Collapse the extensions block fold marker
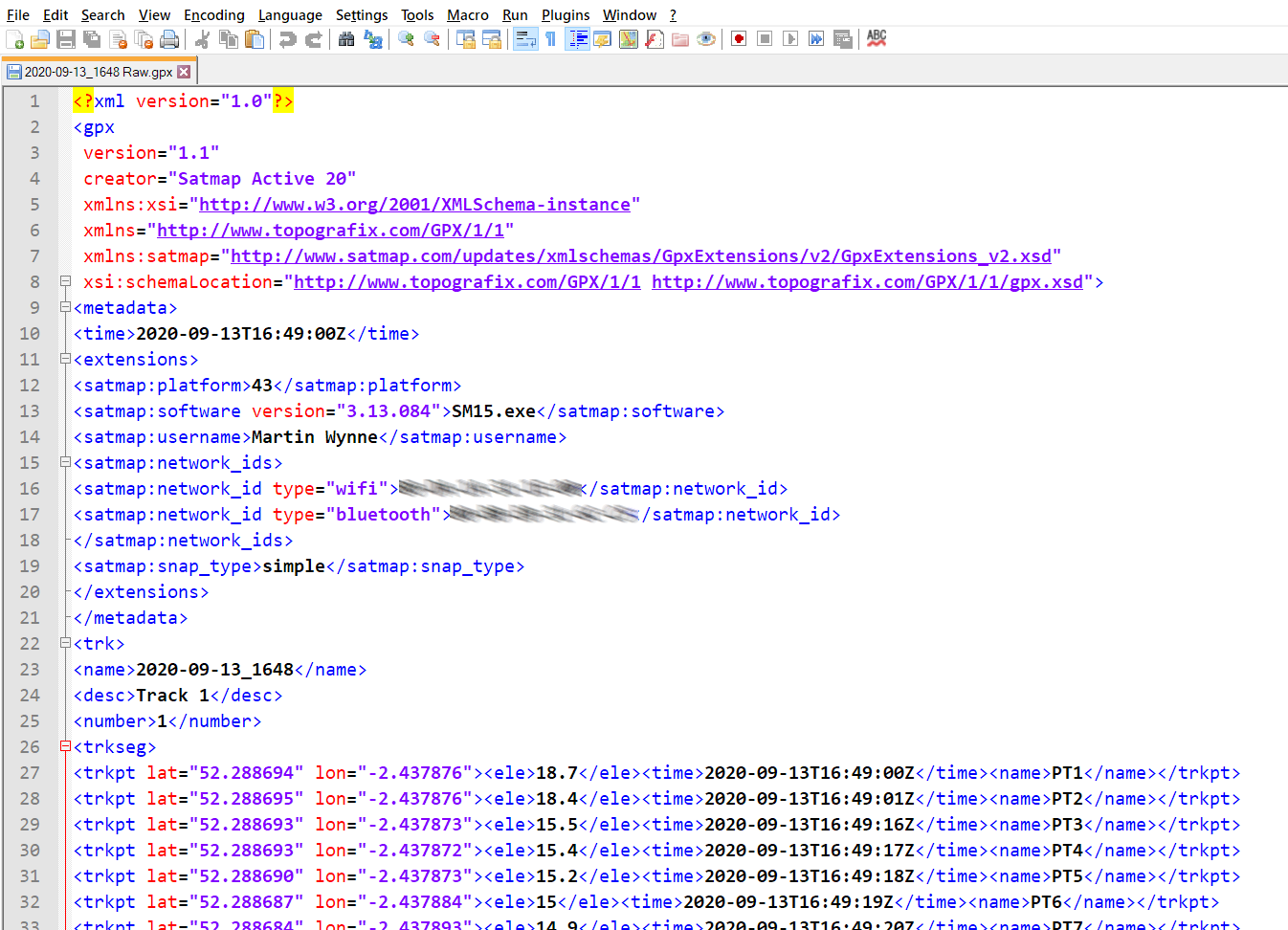This screenshot has height=930, width=1288. tap(65, 359)
